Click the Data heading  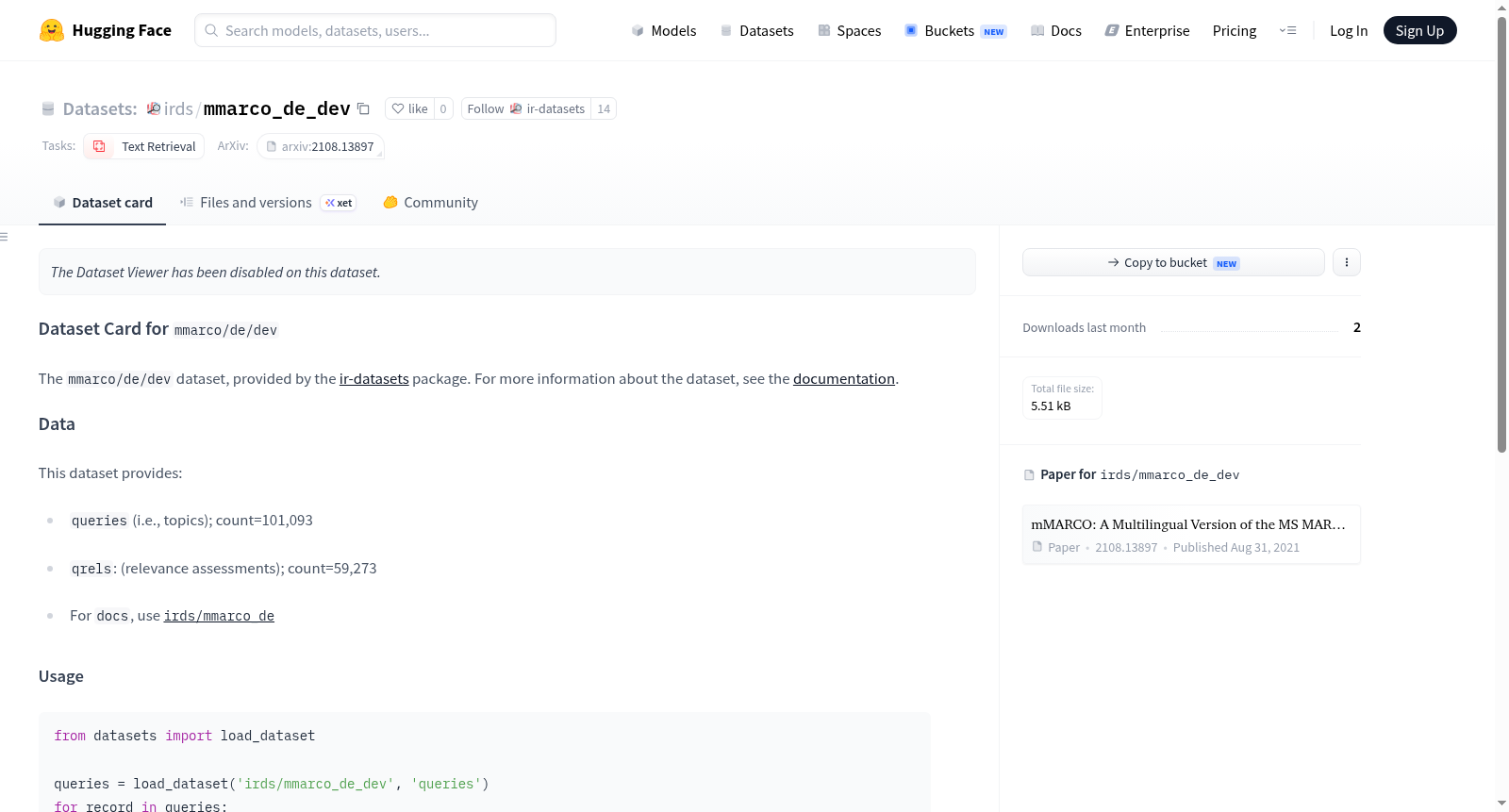pos(57,424)
